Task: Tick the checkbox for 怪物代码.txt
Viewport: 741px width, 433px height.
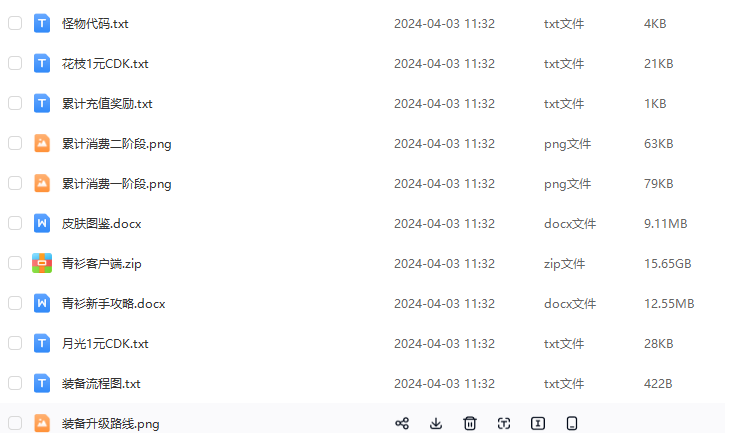Action: tap(15, 23)
